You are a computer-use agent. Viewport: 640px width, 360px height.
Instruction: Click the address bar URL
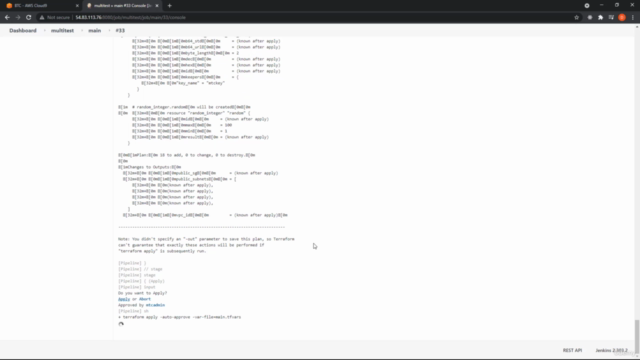[131, 18]
